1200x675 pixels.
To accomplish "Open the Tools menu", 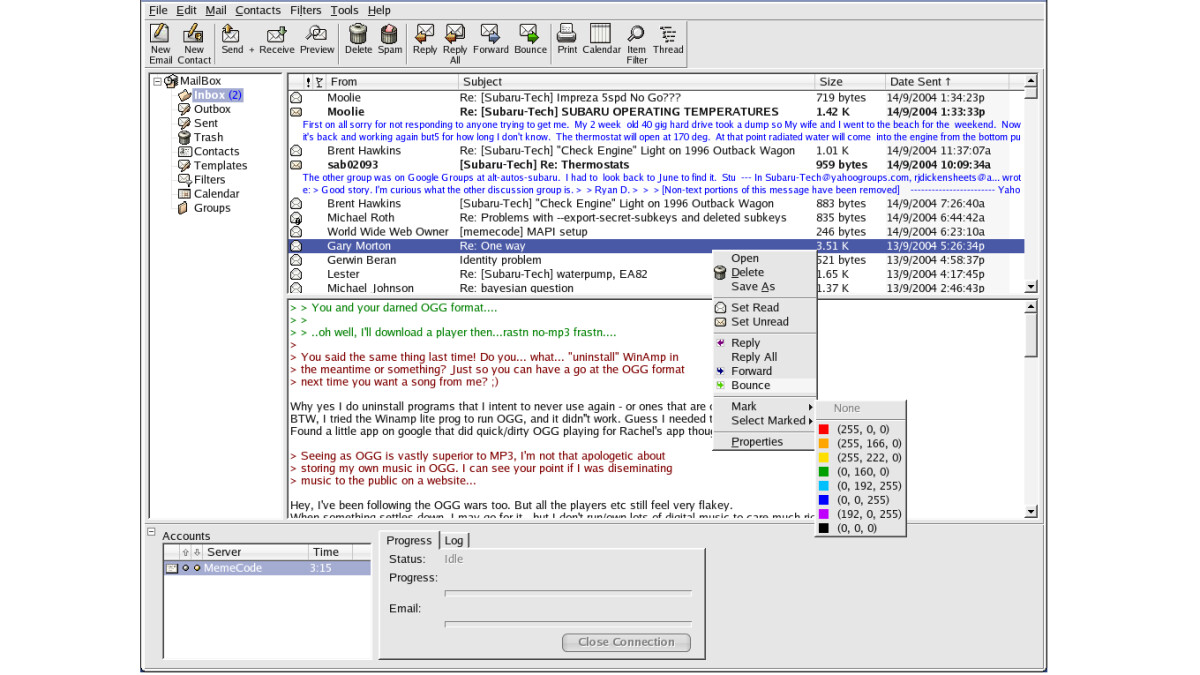I will point(344,10).
